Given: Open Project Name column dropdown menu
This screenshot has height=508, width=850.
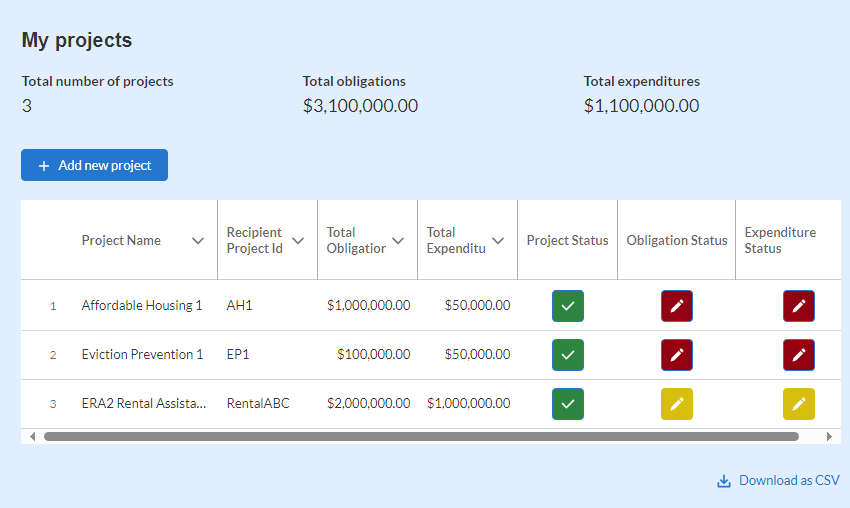Looking at the screenshot, I should coord(198,241).
